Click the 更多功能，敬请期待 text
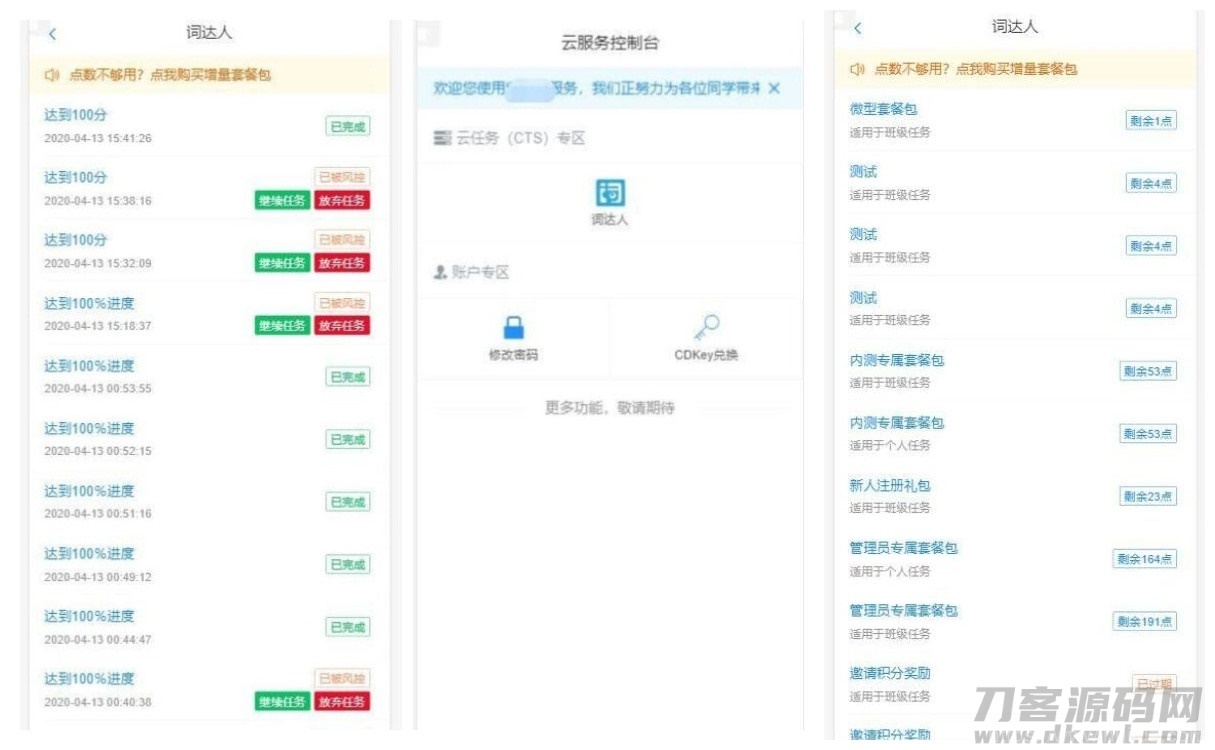Image resolution: width=1215 pixels, height=750 pixels. (x=610, y=408)
